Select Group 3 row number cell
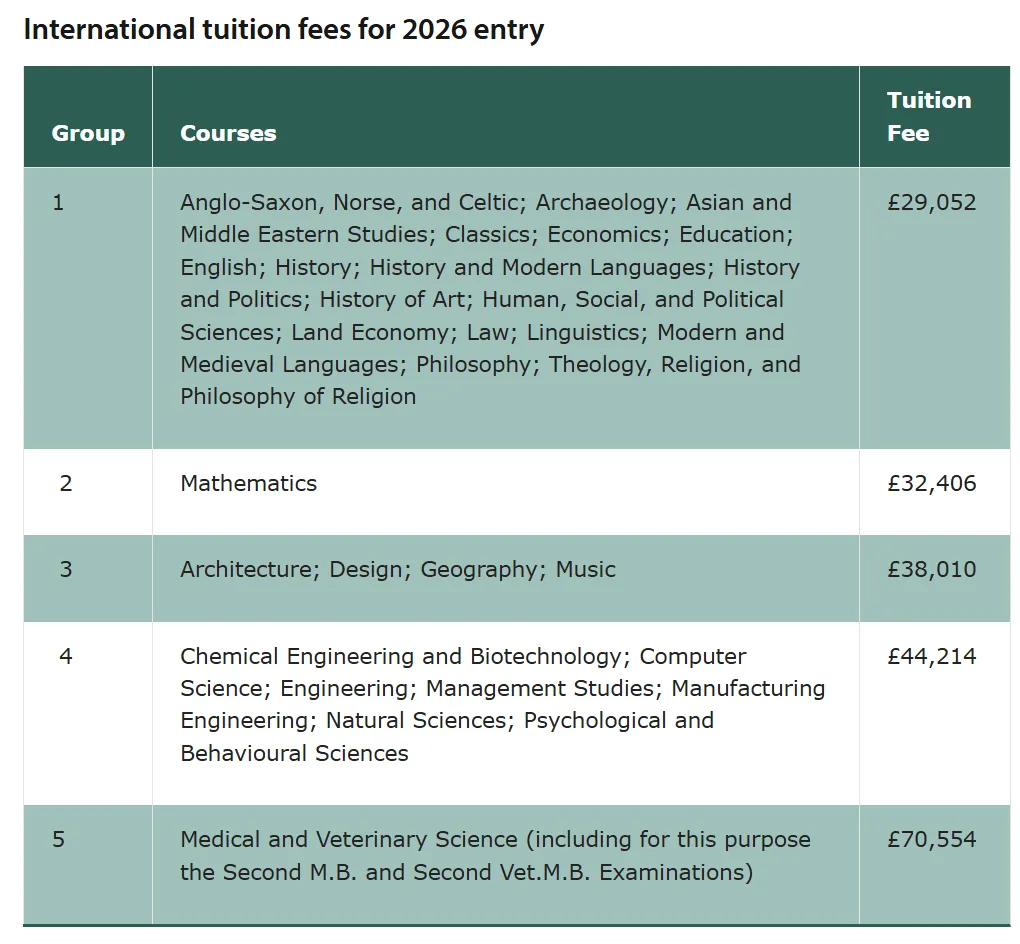The width and height of the screenshot is (1020, 944). pyautogui.click(x=58, y=568)
